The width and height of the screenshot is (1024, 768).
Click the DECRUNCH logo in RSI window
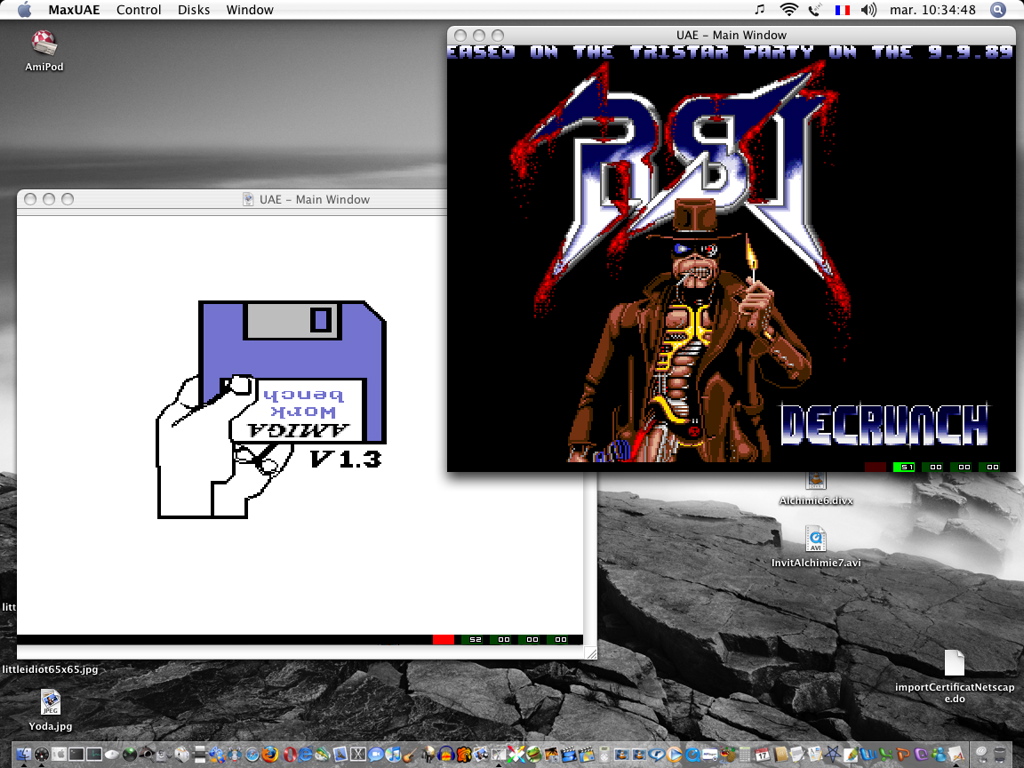tap(884, 424)
